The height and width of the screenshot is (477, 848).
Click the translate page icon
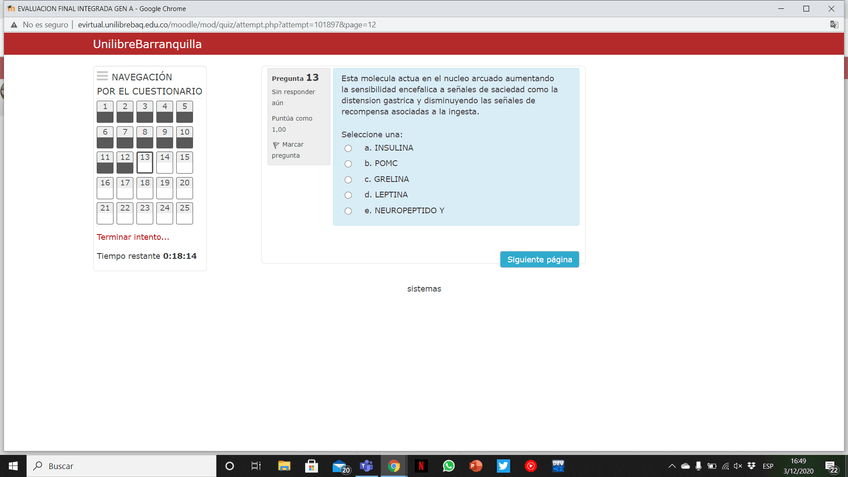[834, 25]
